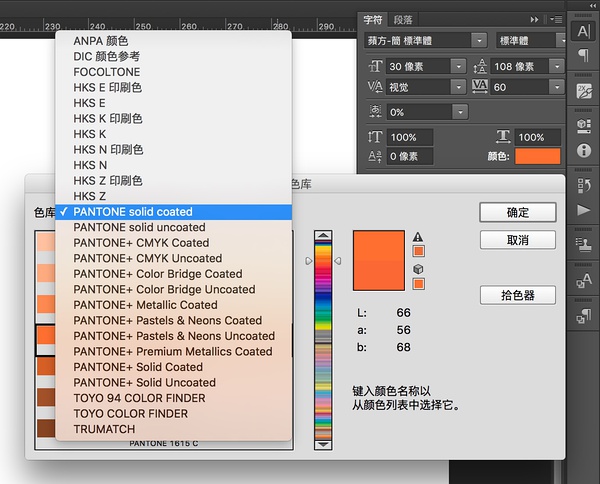Expand the font family dropdown
600x484 pixels.
pyautogui.click(x=479, y=40)
